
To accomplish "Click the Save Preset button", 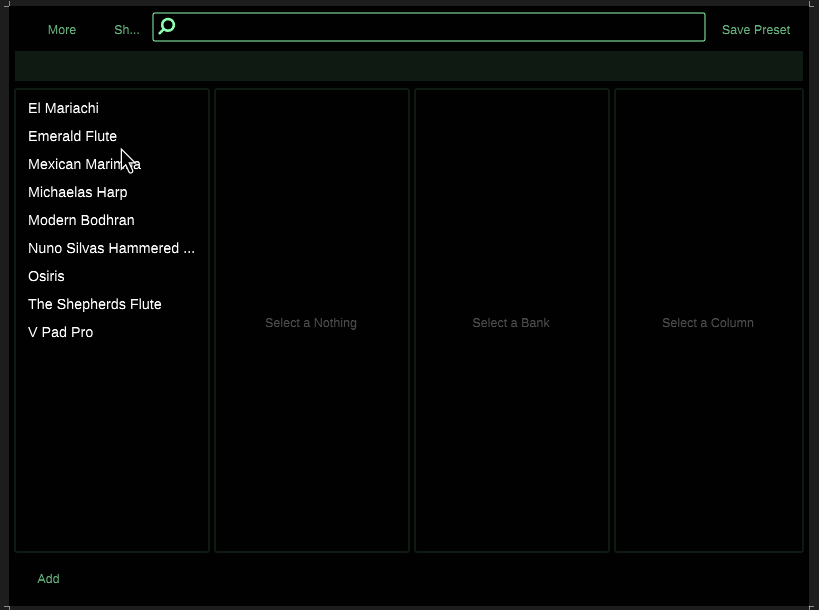I will (755, 30).
